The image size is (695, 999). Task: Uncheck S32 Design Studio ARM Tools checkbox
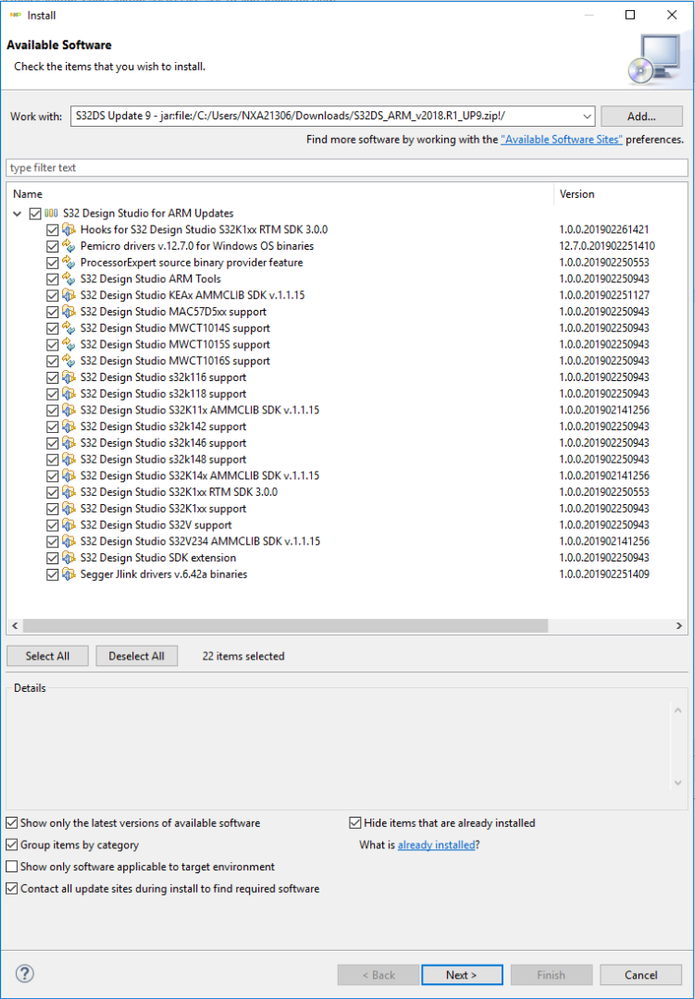(x=52, y=279)
